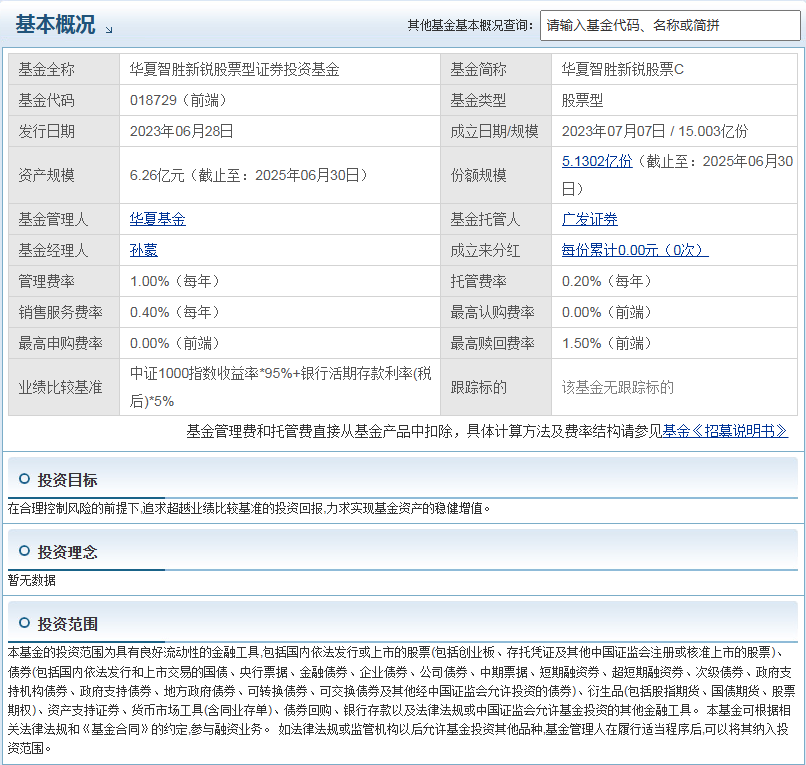Viewport: 806px width, 765px height.
Task: Focus the fund code search input field
Action: click(x=670, y=25)
